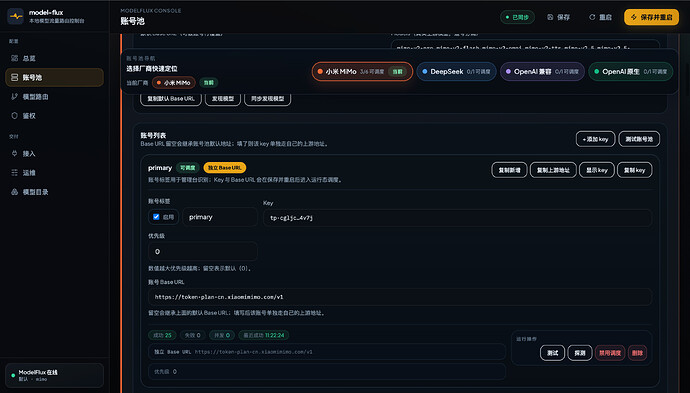Select the 小米 MiMo vendor pill

pyautogui.click(x=362, y=71)
